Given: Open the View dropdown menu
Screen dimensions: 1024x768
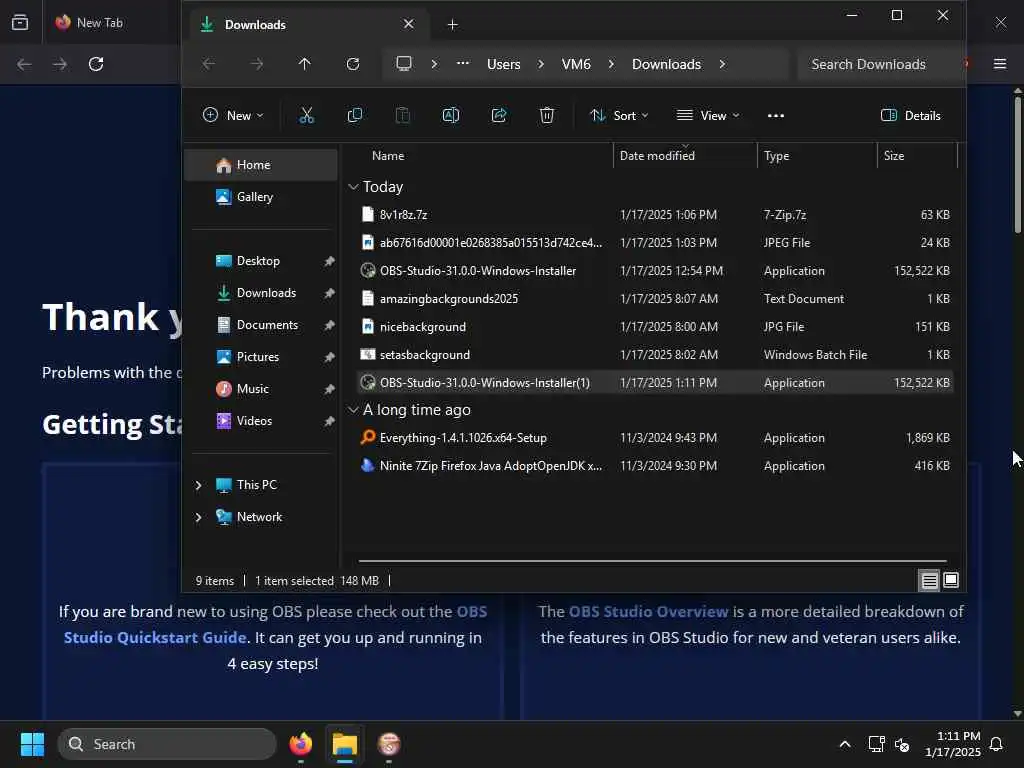Looking at the screenshot, I should [x=708, y=116].
